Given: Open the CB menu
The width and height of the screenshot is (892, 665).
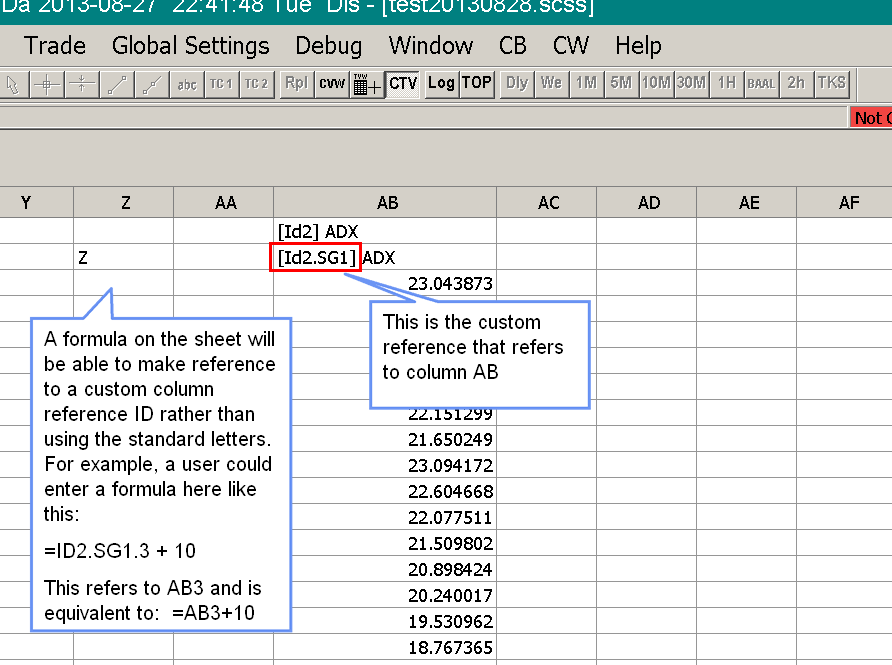Looking at the screenshot, I should click(x=513, y=46).
